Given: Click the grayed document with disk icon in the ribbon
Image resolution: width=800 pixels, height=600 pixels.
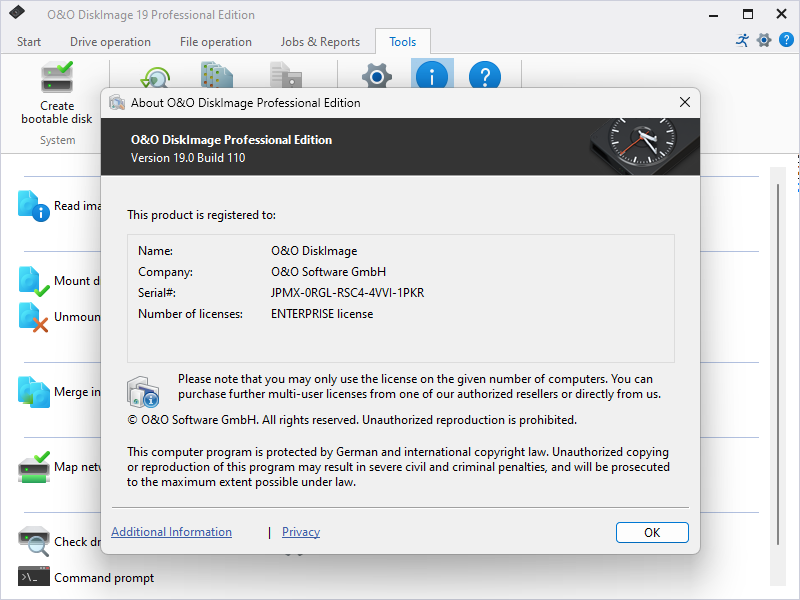Looking at the screenshot, I should tap(286, 74).
